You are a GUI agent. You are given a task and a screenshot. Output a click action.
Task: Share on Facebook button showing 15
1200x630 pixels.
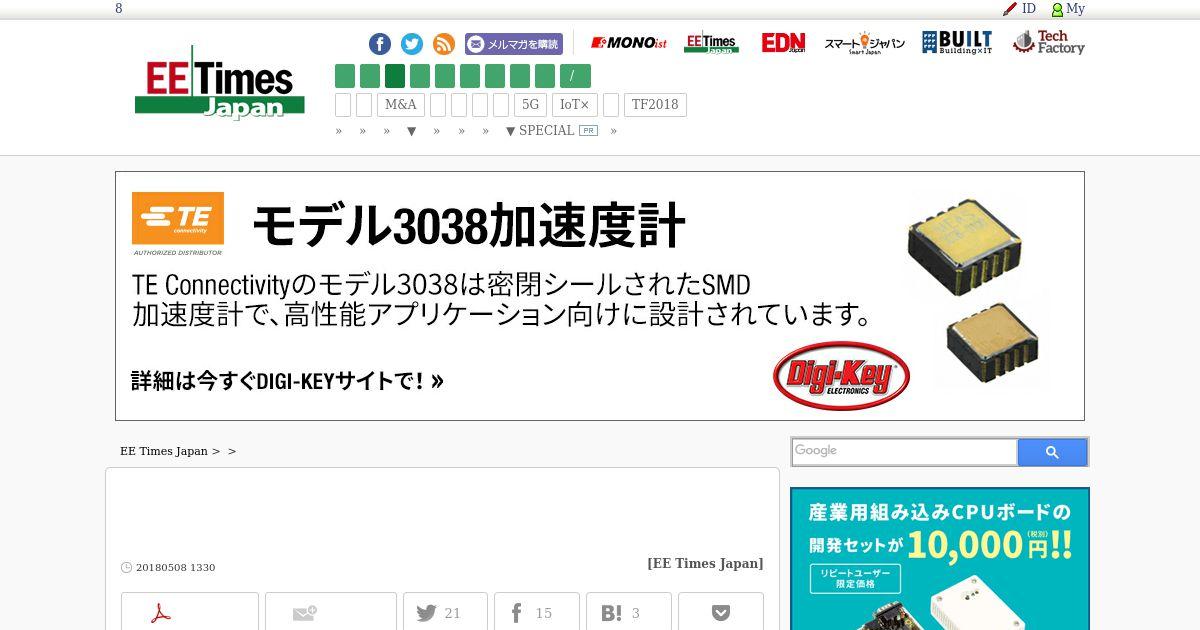click(537, 612)
